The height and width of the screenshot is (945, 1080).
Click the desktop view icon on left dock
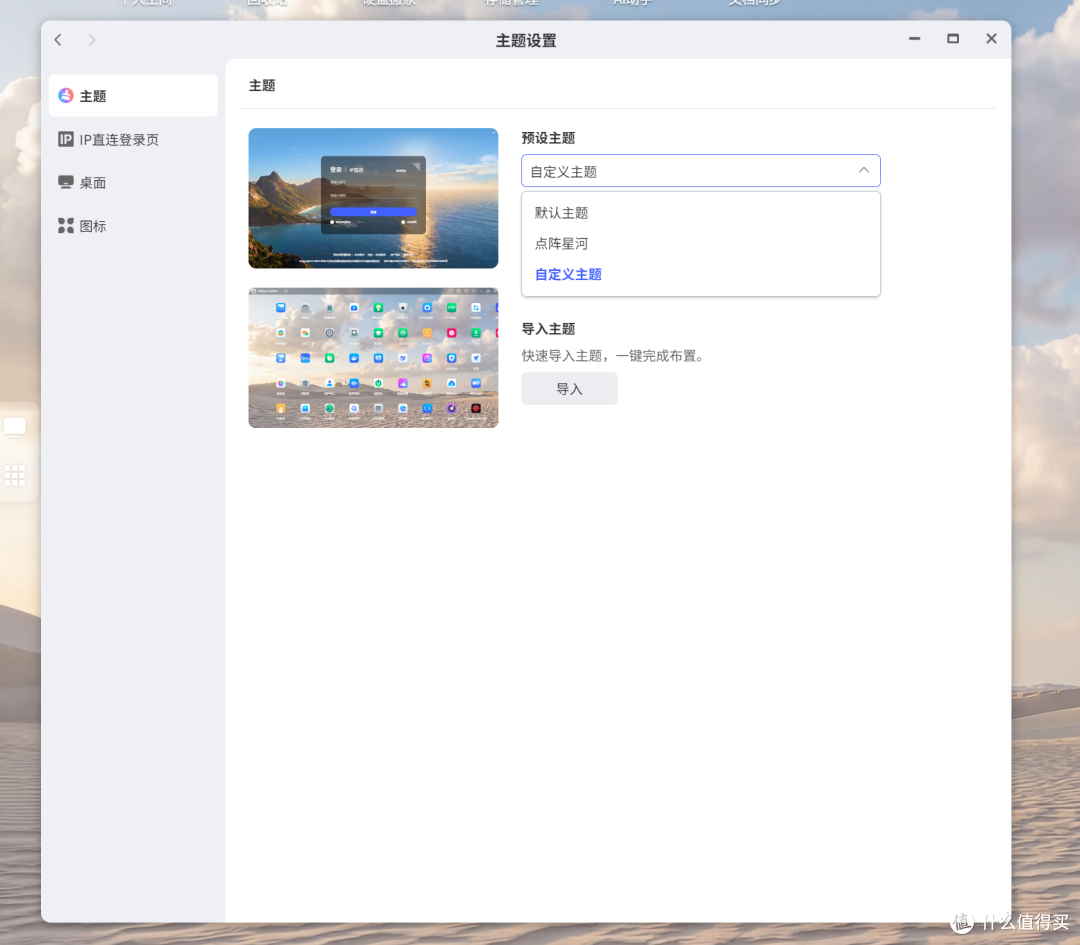tap(15, 427)
